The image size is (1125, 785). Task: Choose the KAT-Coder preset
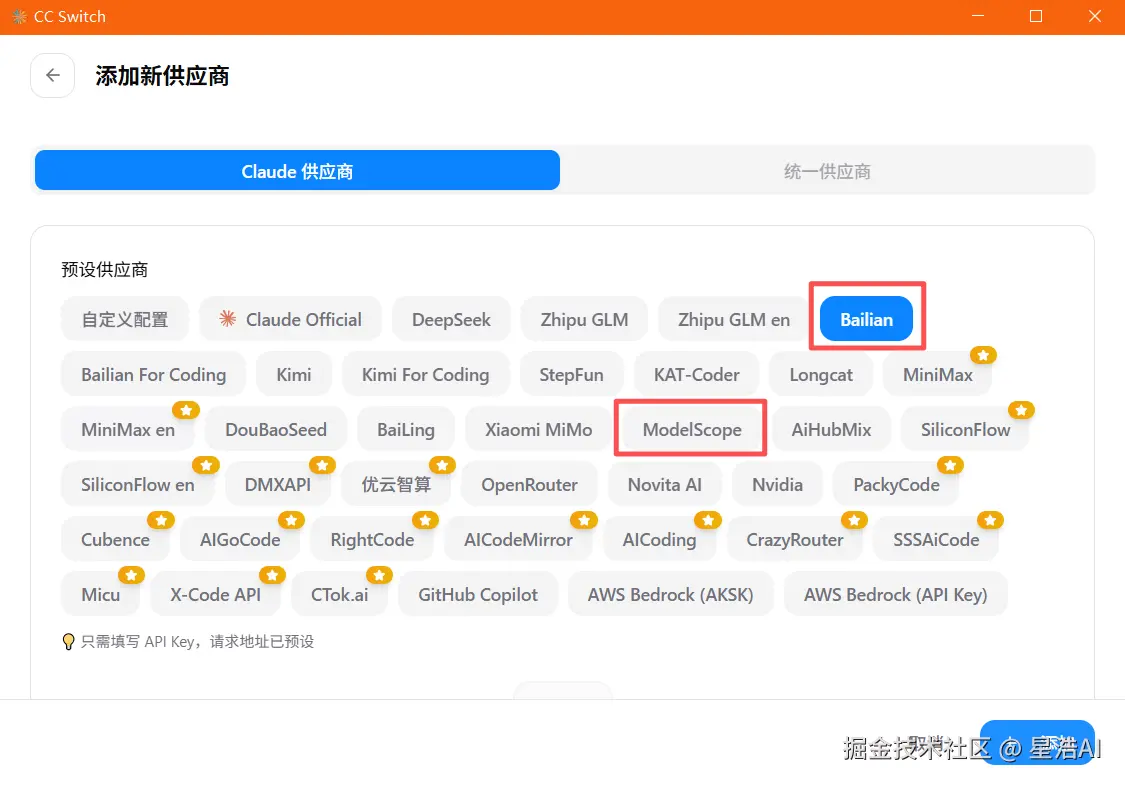click(697, 375)
